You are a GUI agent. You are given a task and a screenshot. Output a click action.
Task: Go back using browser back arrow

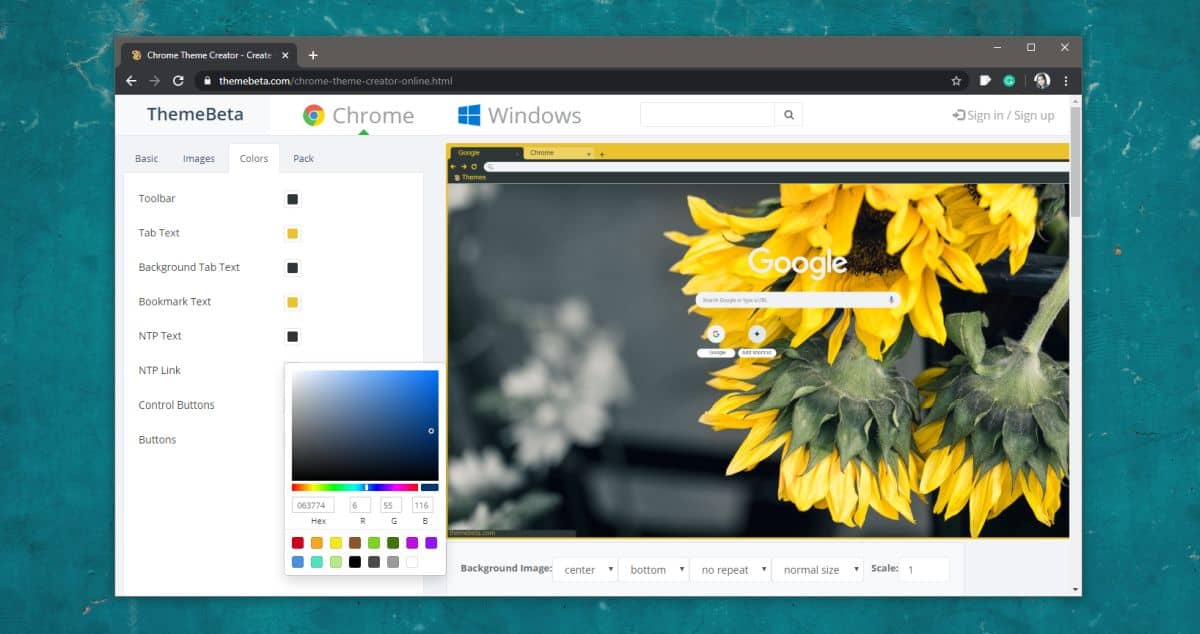pos(131,81)
